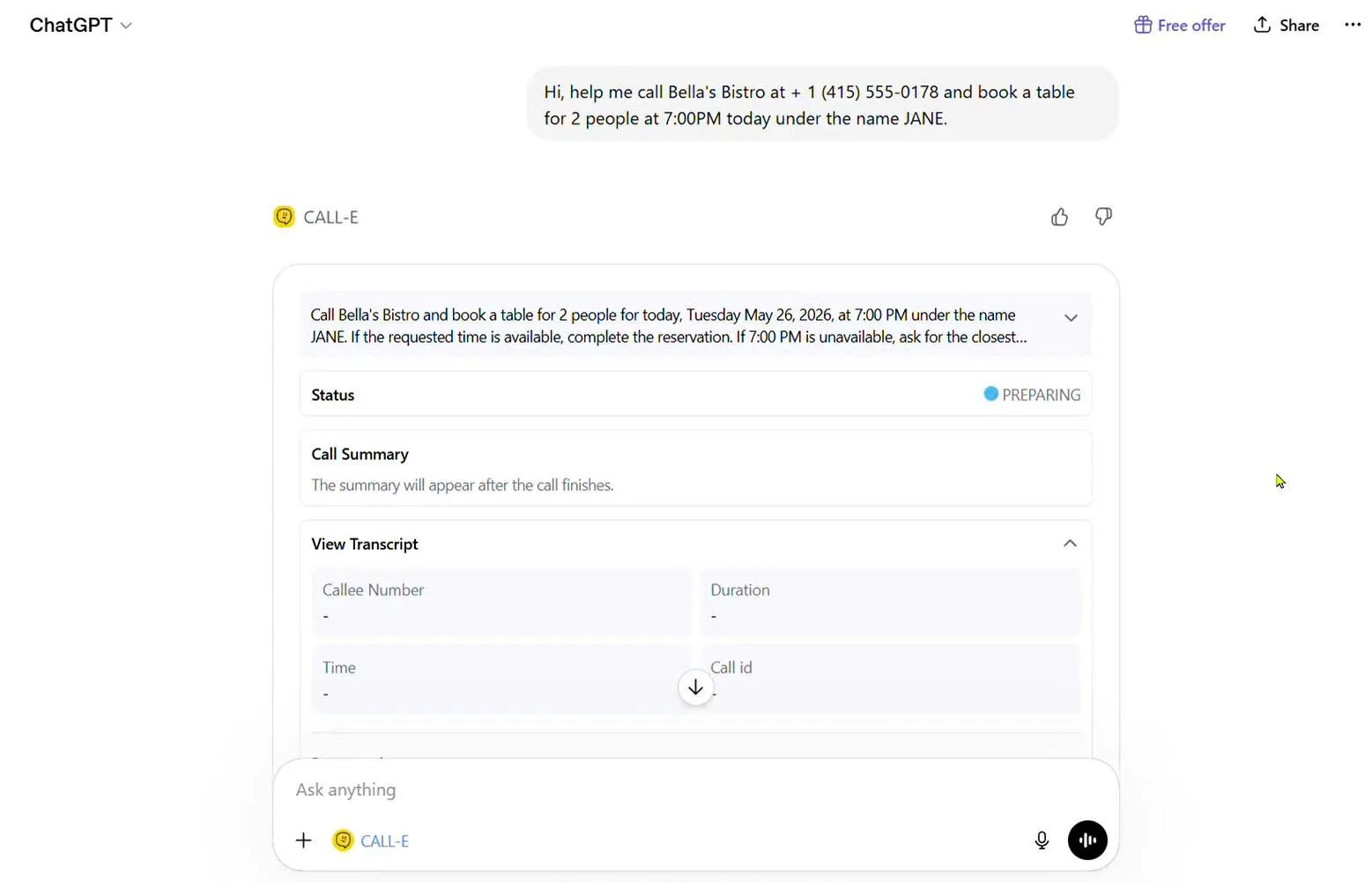
Task: Click the plus attachment icon
Action: click(x=303, y=841)
